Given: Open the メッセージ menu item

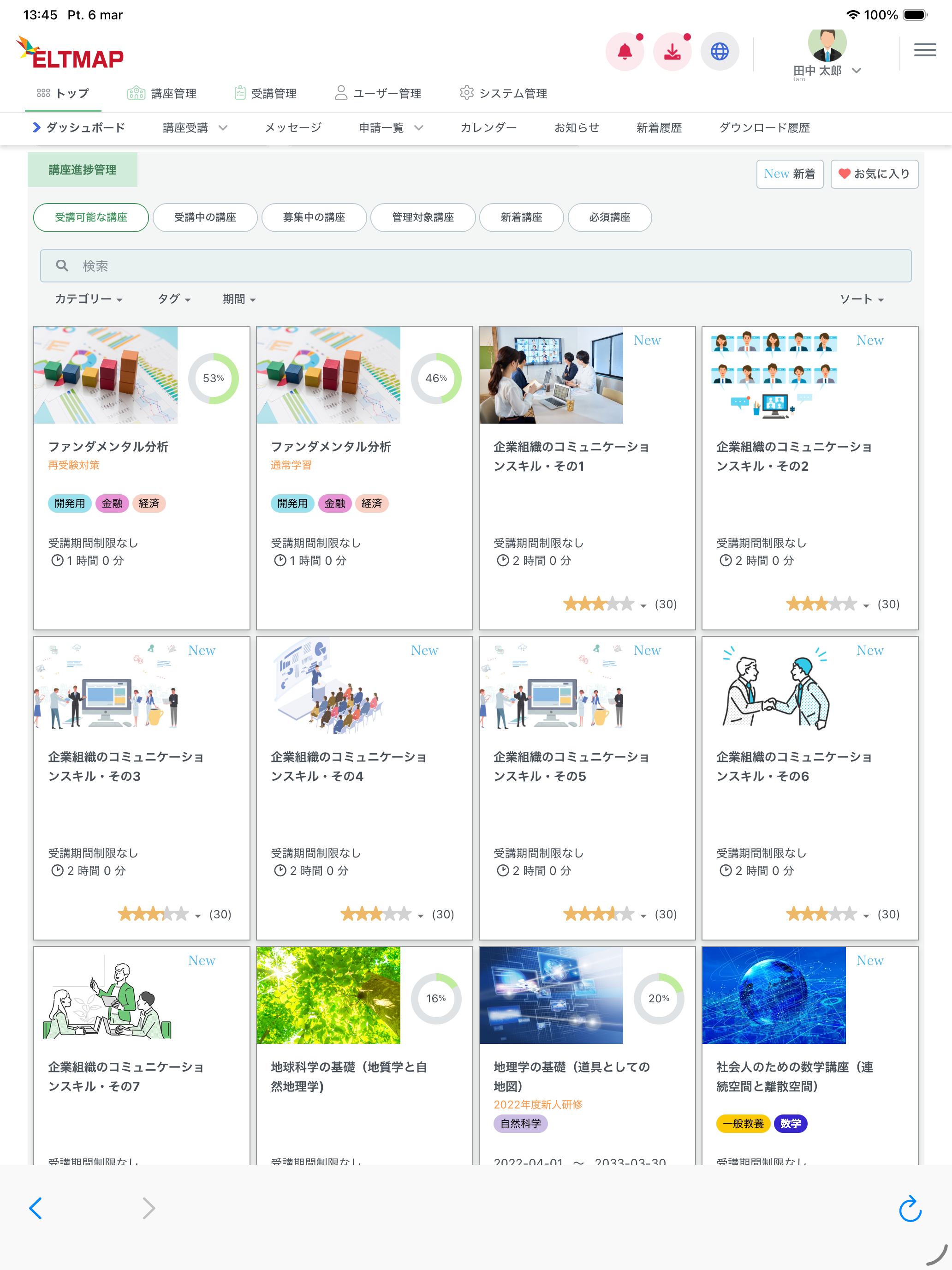Looking at the screenshot, I should (293, 127).
